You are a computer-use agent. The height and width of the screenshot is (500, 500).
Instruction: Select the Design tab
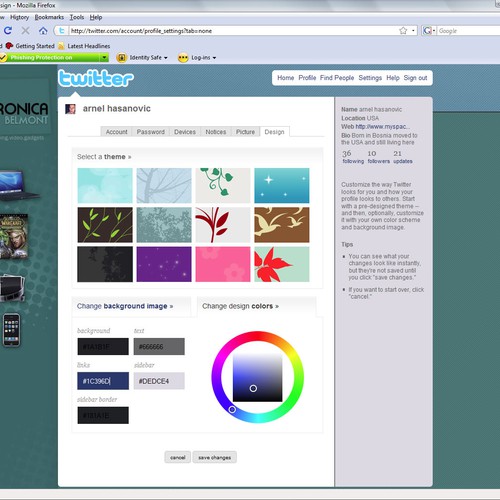point(274,132)
